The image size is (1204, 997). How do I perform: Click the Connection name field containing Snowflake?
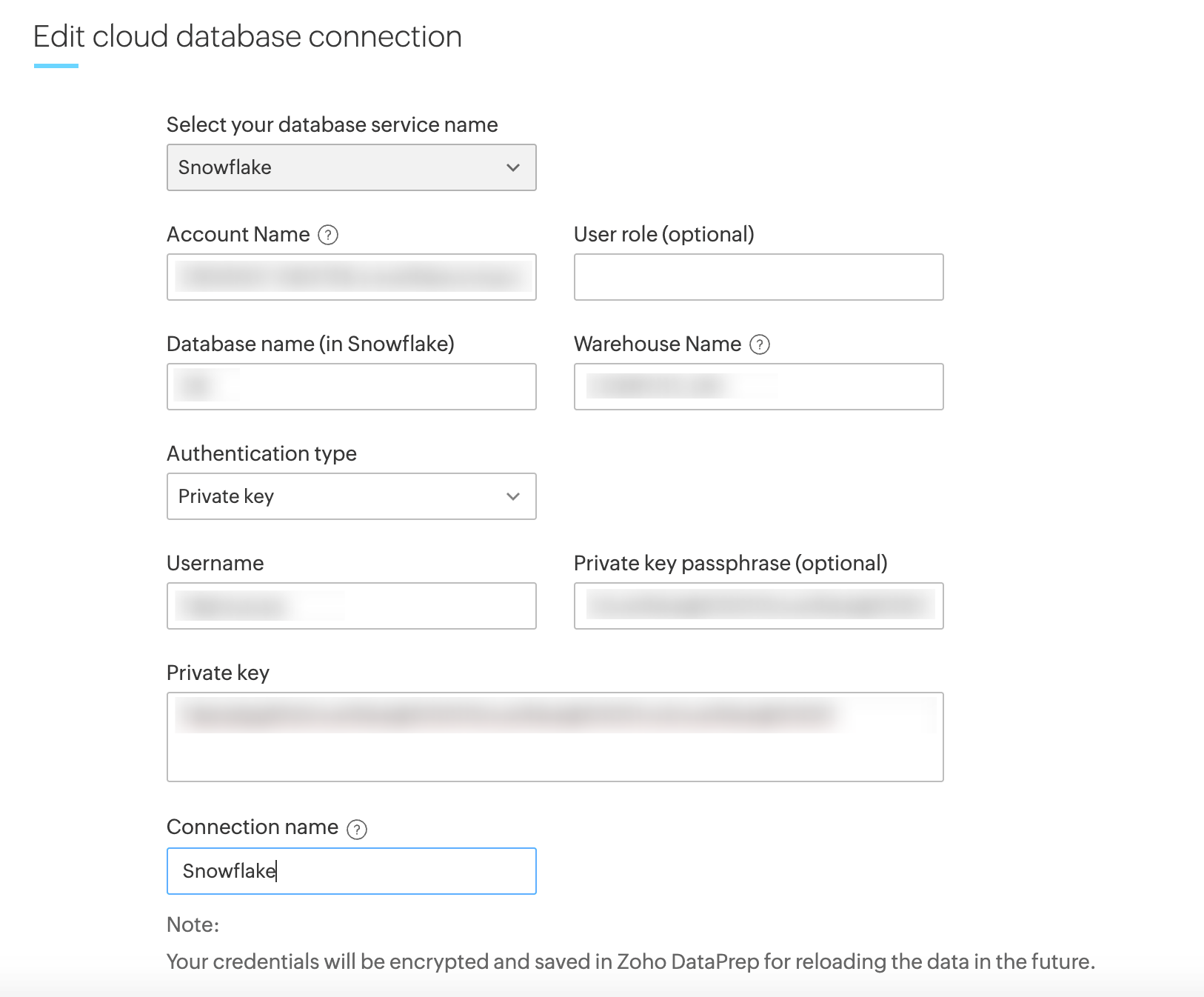351,871
